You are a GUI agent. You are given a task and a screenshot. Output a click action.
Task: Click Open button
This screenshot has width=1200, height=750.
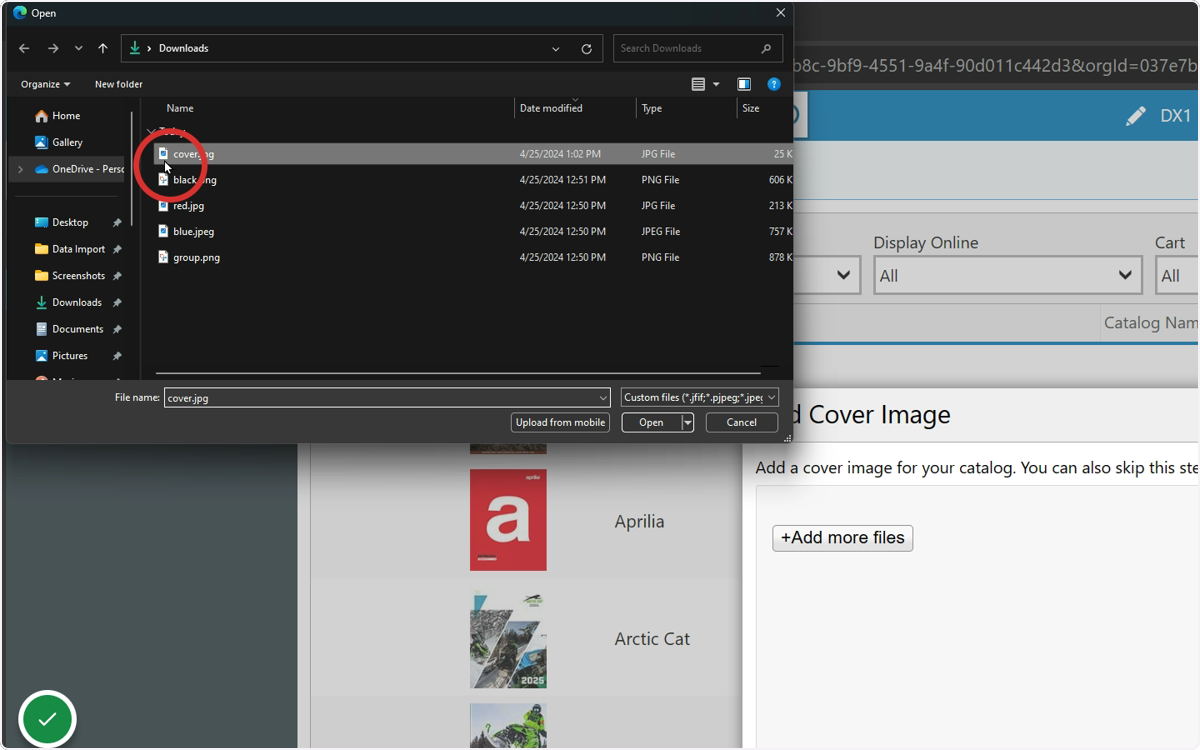point(651,422)
